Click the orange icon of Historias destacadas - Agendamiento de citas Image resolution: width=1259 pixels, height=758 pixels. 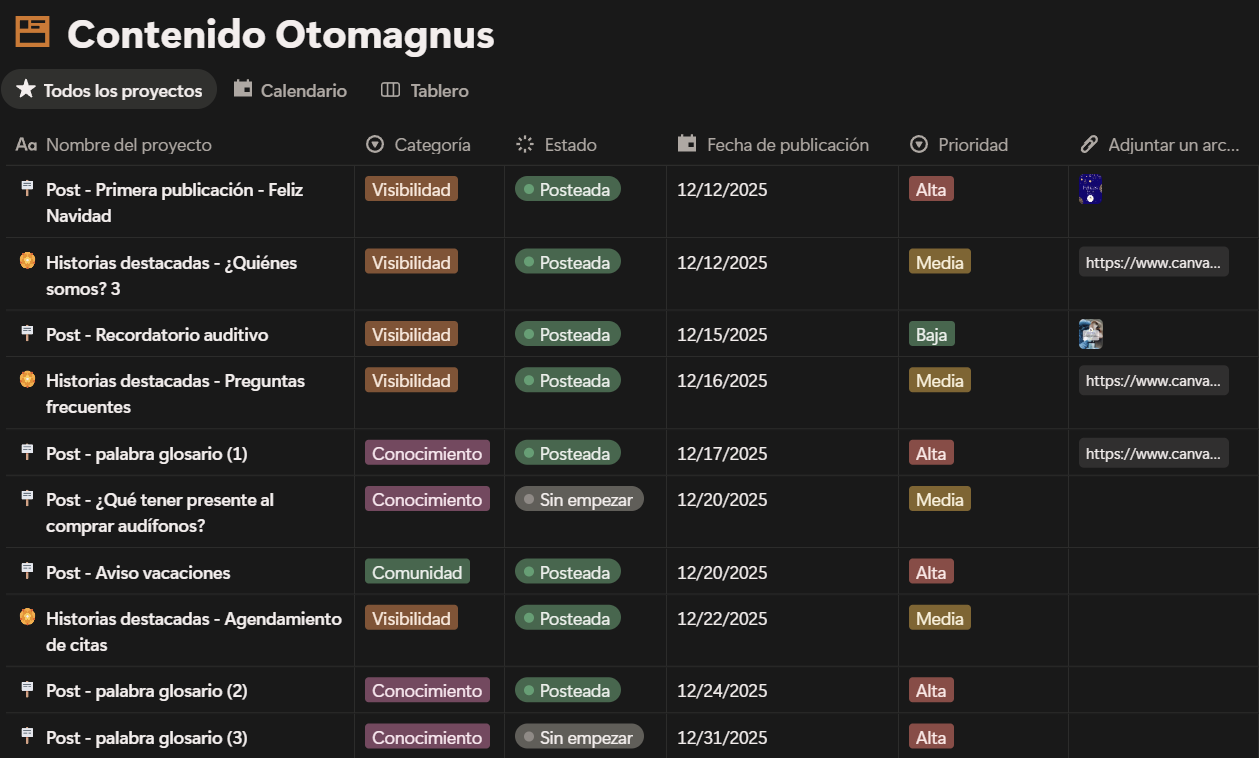(x=27, y=618)
